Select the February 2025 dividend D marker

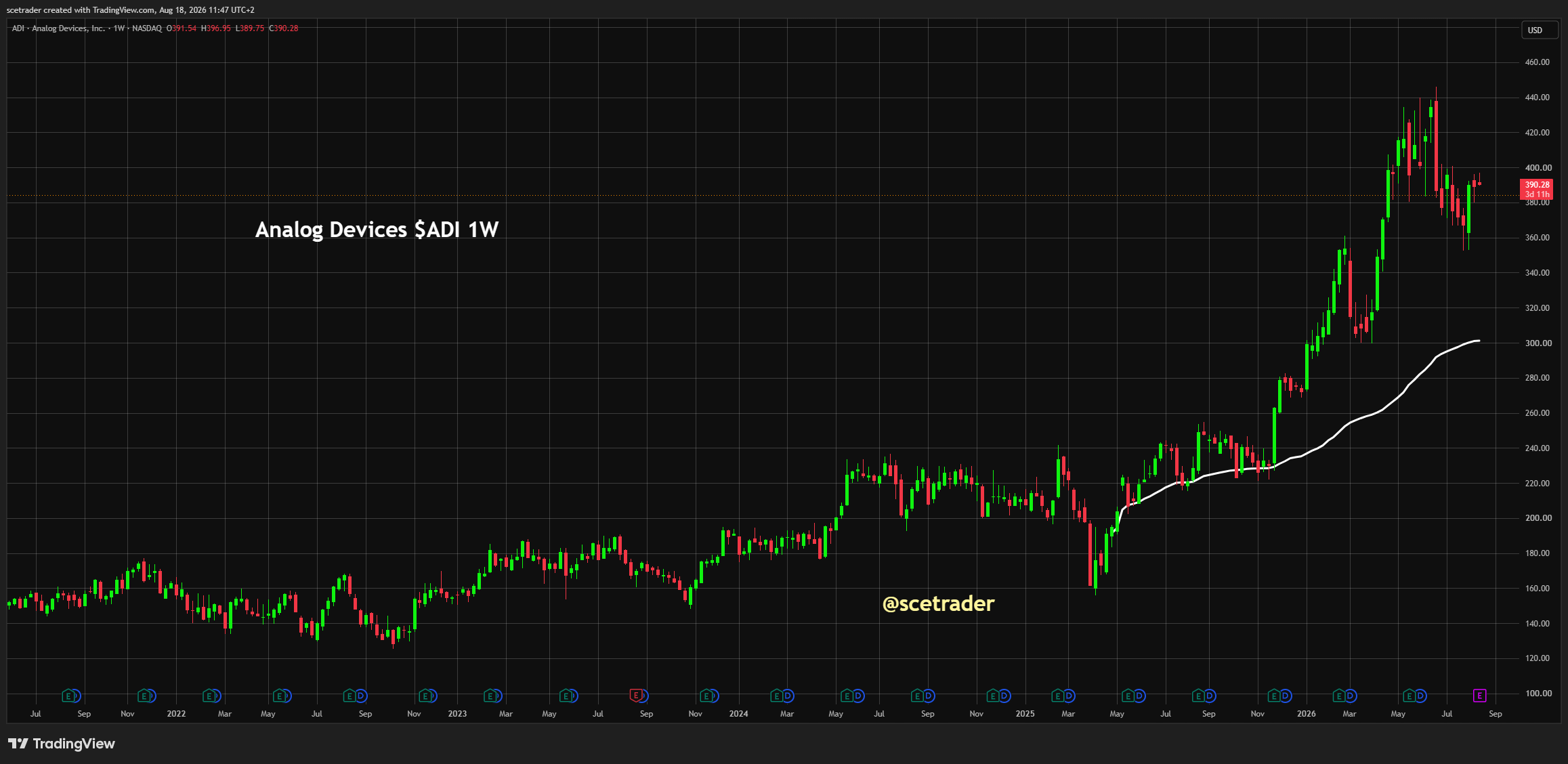(1069, 696)
